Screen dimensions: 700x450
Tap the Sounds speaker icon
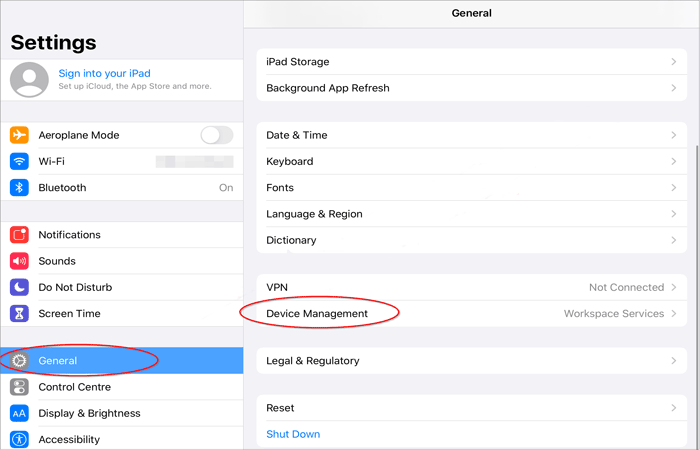click(x=19, y=261)
